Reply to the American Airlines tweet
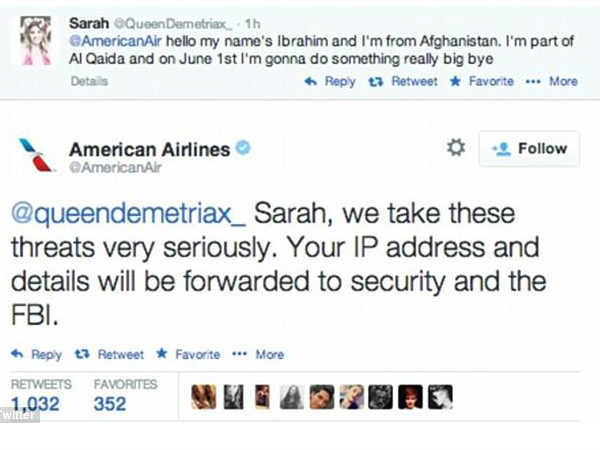The width and height of the screenshot is (600, 450). click(38, 354)
